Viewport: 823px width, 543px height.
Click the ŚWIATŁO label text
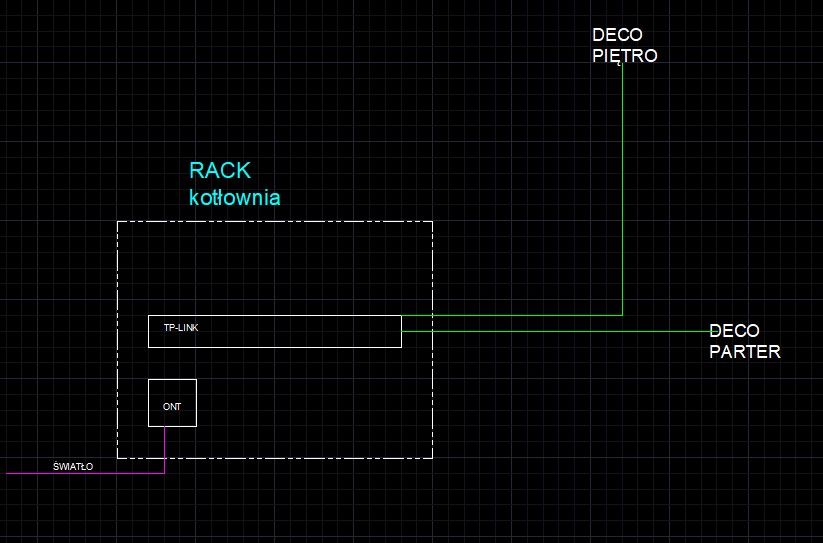73,466
